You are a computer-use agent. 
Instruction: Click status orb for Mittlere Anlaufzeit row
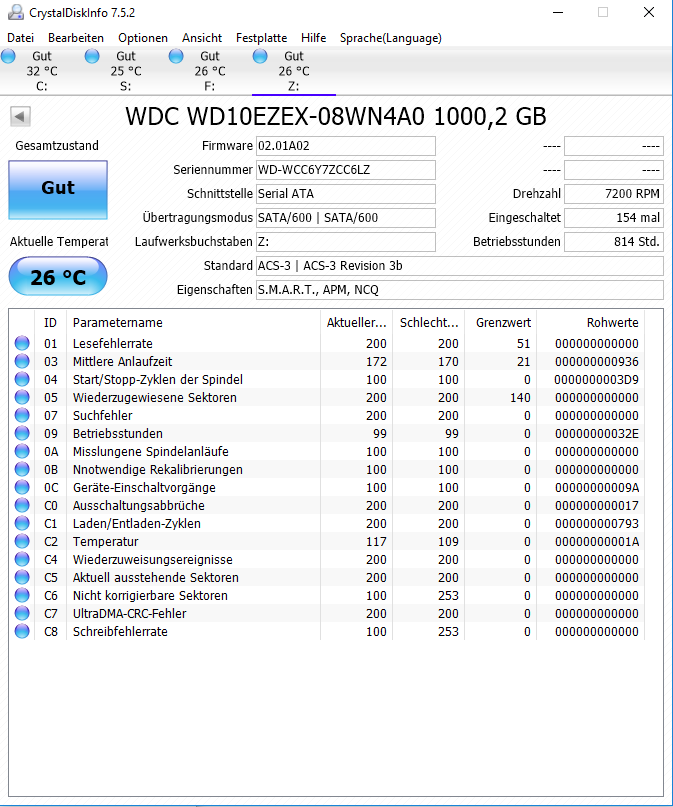[22, 361]
